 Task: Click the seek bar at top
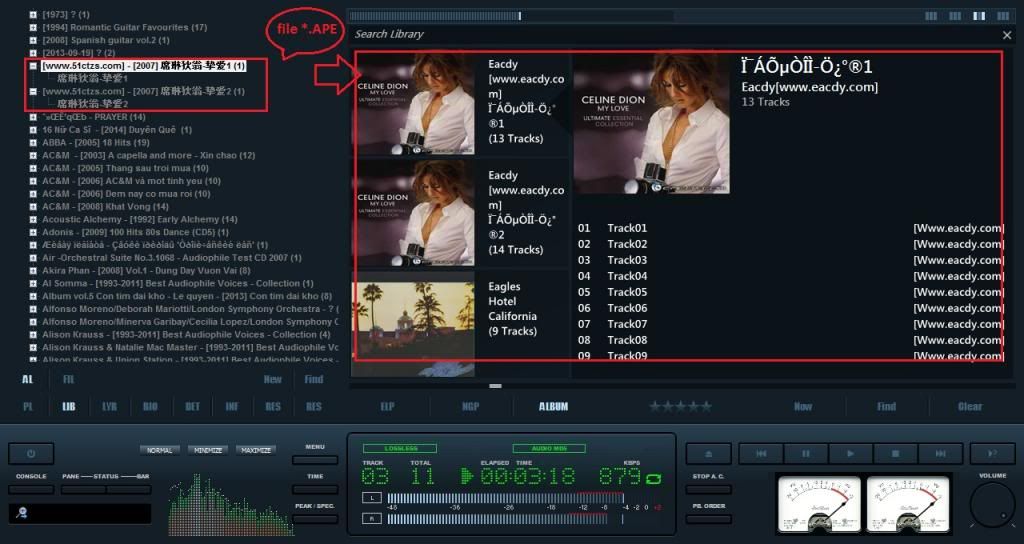point(511,16)
